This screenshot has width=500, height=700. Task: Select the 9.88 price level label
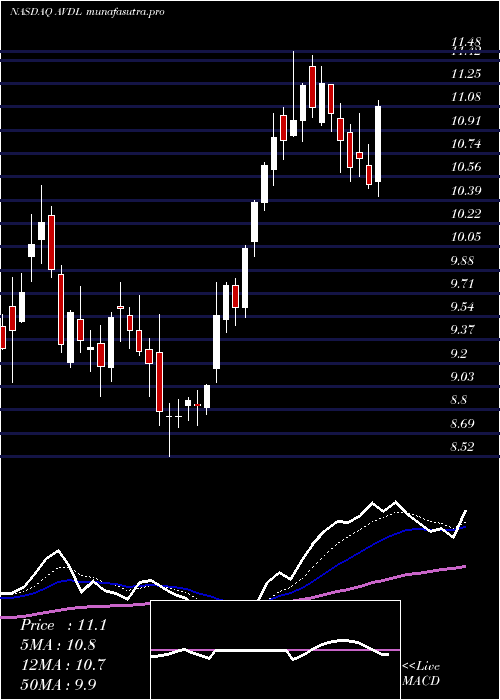click(463, 261)
